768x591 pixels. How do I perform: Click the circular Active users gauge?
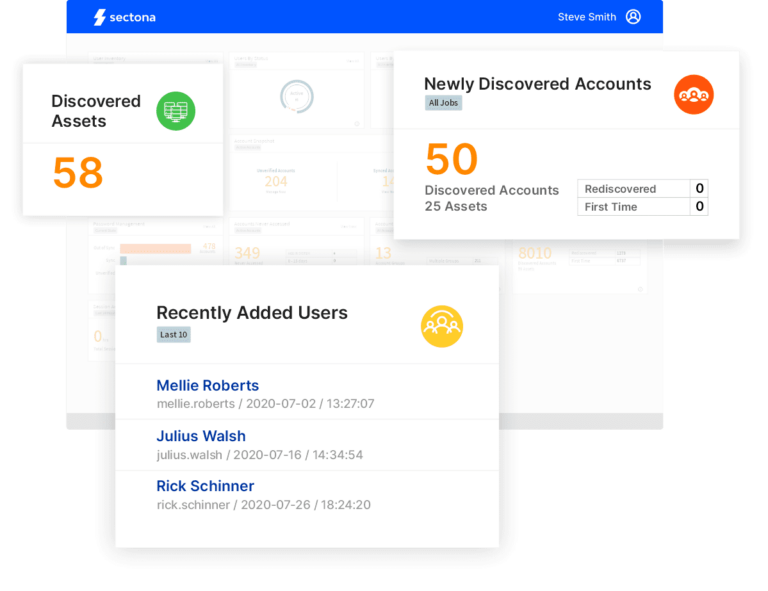(x=297, y=96)
